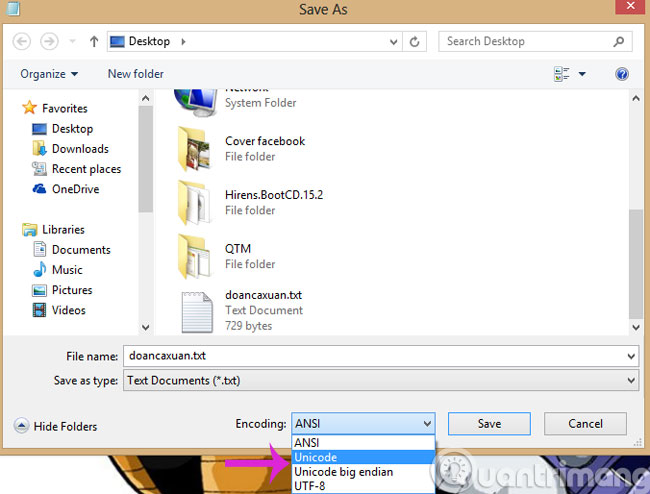The image size is (650, 494).
Task: Click the OneDrive cloud icon
Action: [39, 189]
